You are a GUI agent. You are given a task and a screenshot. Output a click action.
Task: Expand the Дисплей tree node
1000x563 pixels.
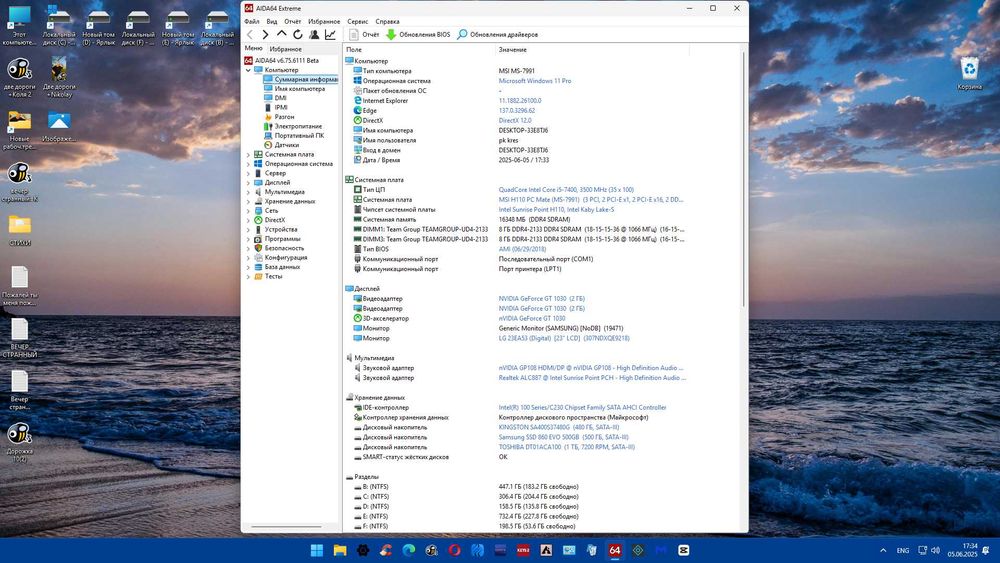pyautogui.click(x=248, y=182)
